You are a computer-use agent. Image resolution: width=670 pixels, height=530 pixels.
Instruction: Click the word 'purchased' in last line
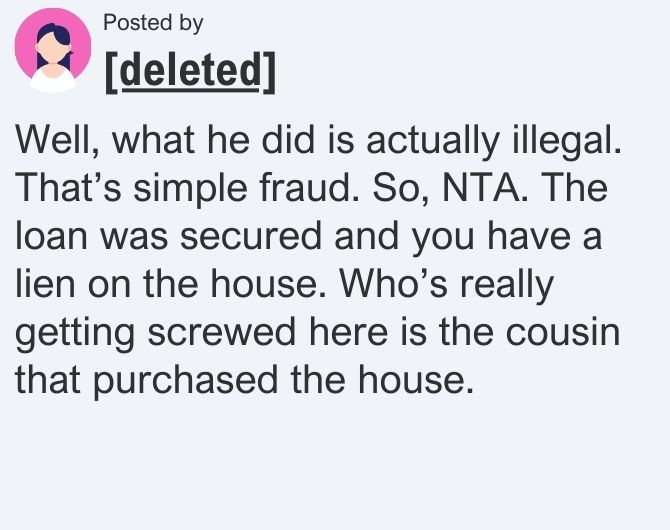coord(185,380)
